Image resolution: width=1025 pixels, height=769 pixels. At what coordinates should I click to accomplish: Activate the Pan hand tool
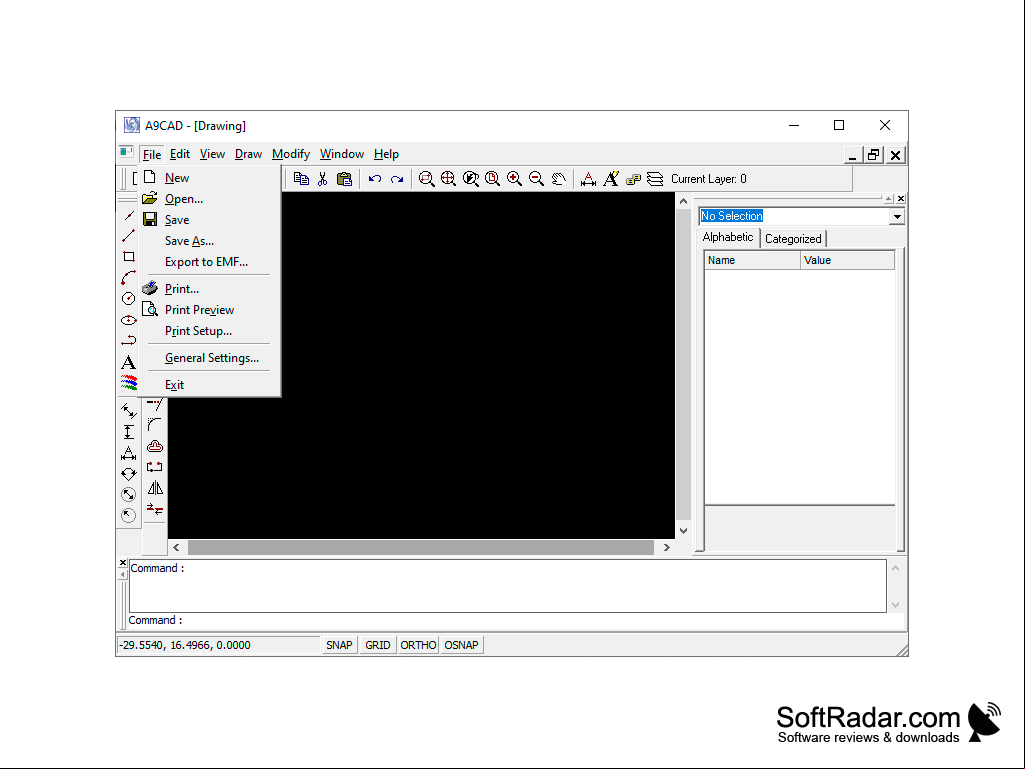(x=558, y=179)
